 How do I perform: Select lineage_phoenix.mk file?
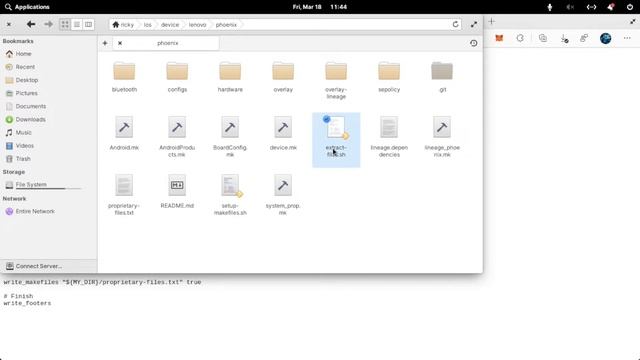click(x=442, y=137)
